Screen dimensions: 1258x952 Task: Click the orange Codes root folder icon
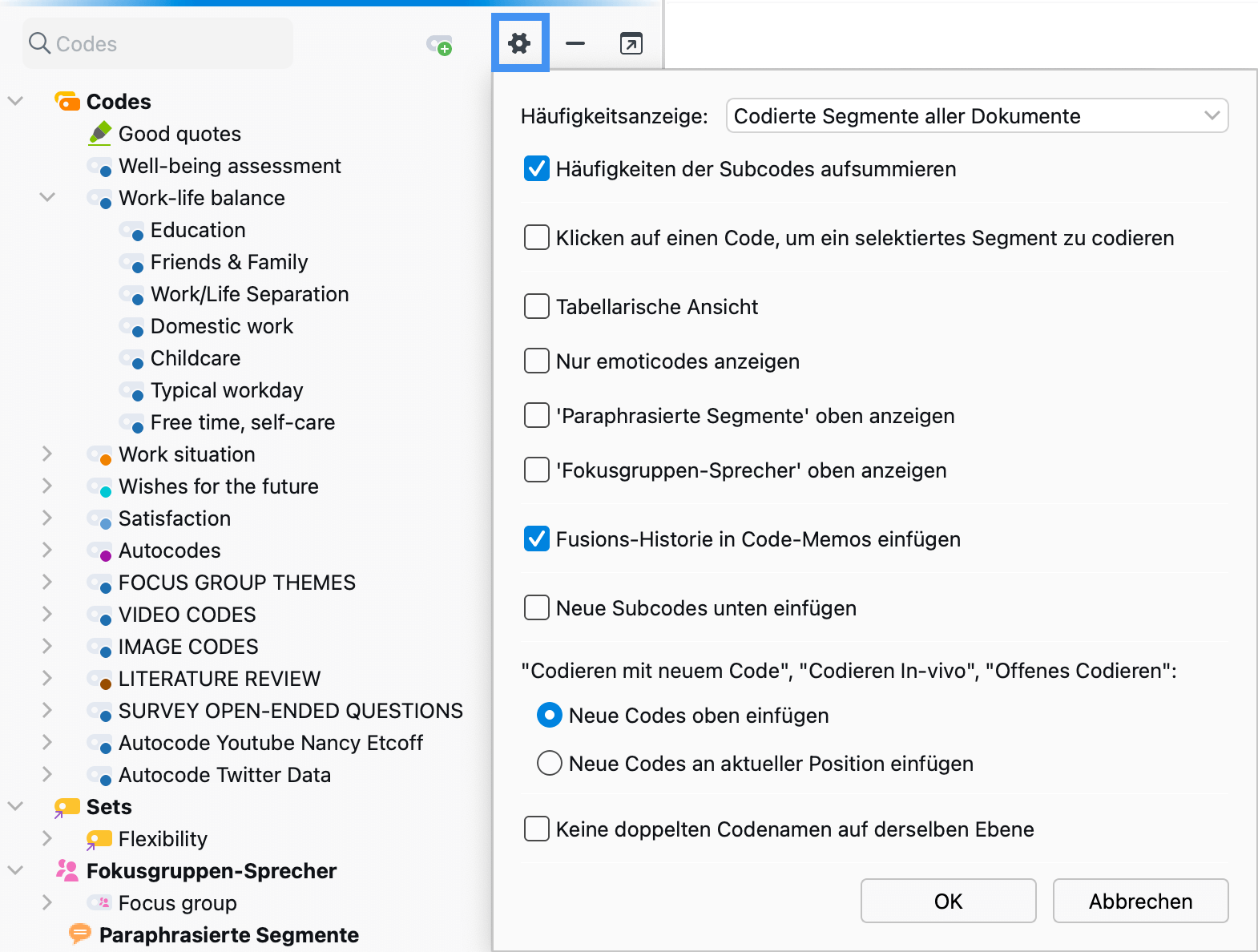67,102
